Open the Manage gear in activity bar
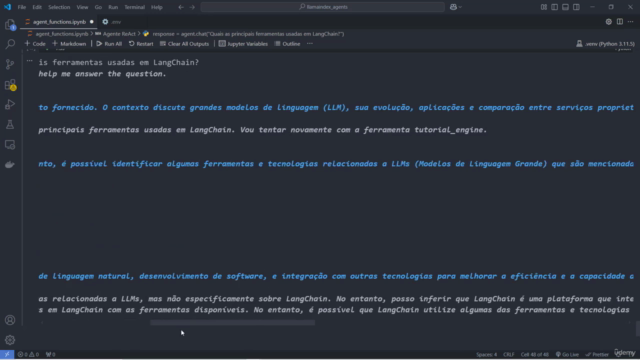 10,340
